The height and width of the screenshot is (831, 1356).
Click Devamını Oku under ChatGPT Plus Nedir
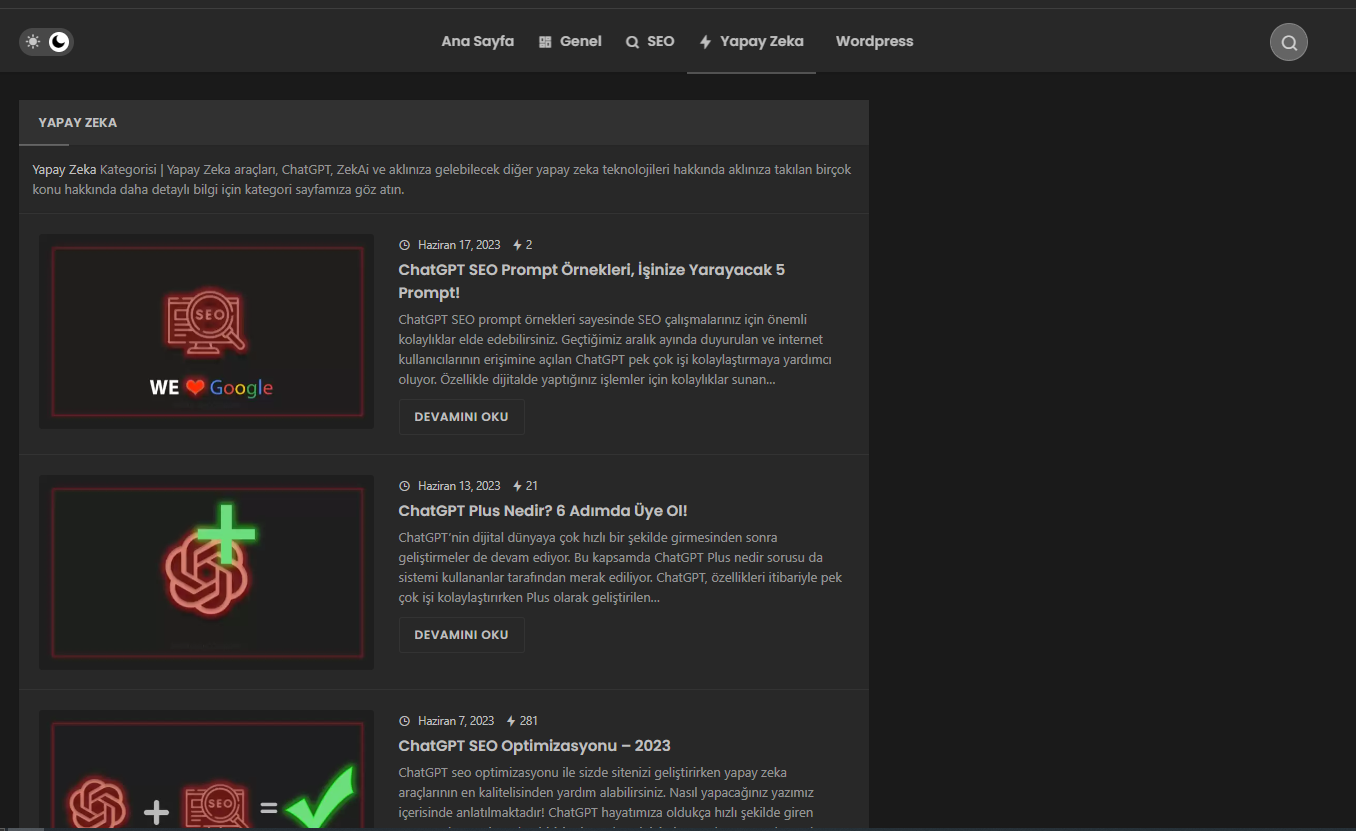tap(462, 635)
